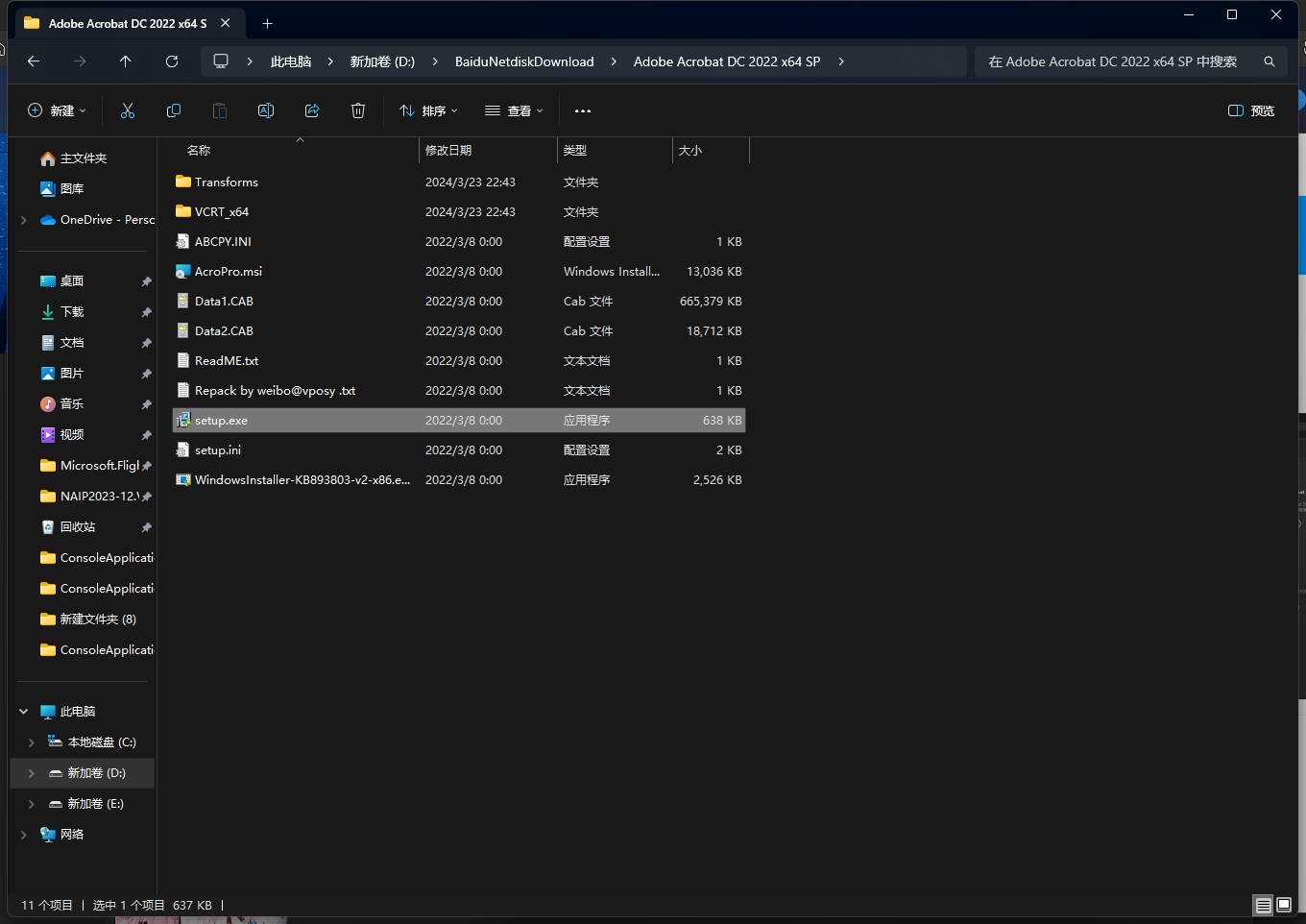1306x924 pixels.
Task: Click the Data1.CAB file icon
Action: point(182,302)
